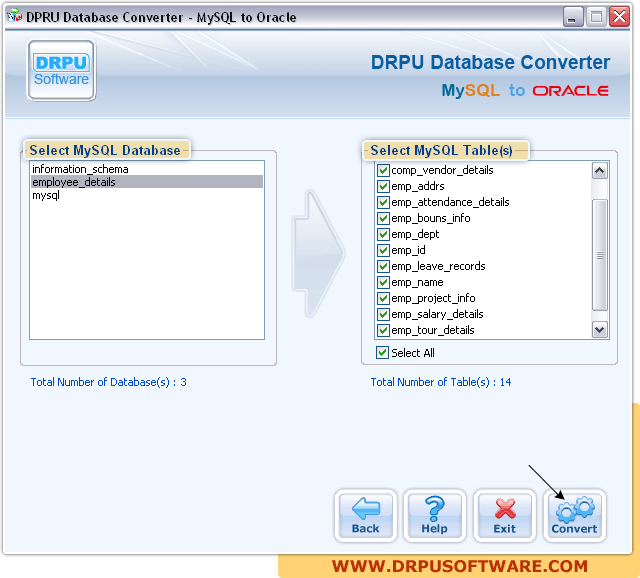
Task: Toggle the emp_id checkbox
Action: [x=383, y=250]
